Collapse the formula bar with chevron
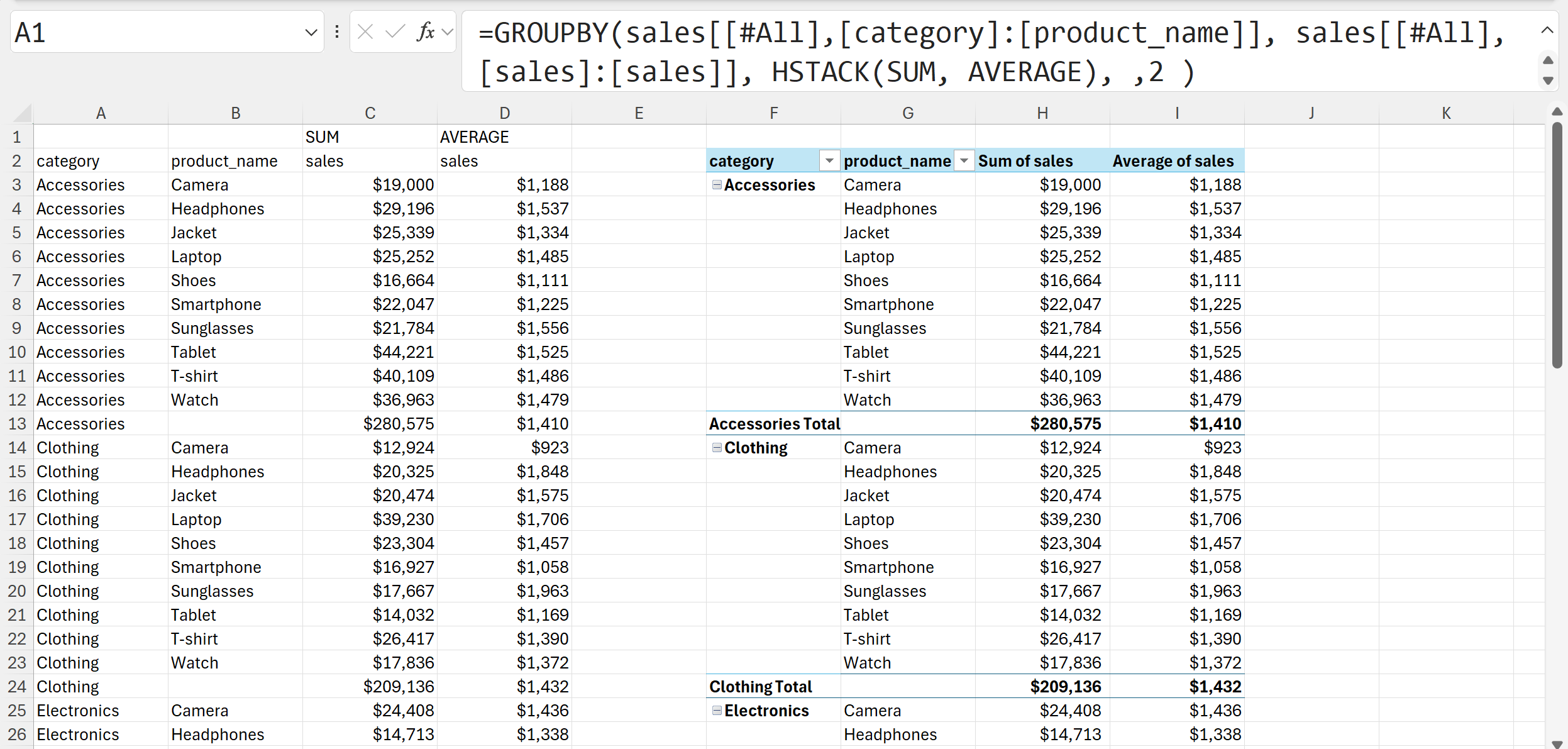The height and width of the screenshot is (749, 1568). coord(1547,30)
